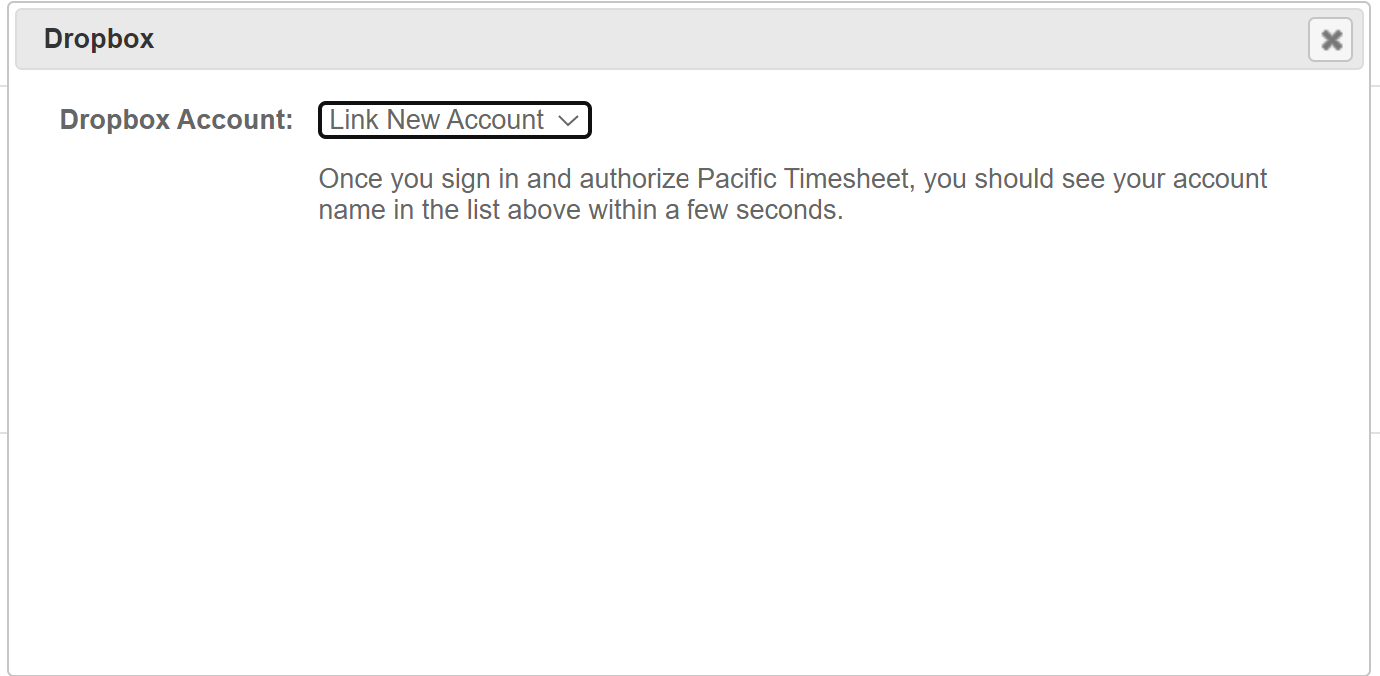Click the sign in authorization help text
Viewport: 1380px width, 676px height.
tap(793, 195)
